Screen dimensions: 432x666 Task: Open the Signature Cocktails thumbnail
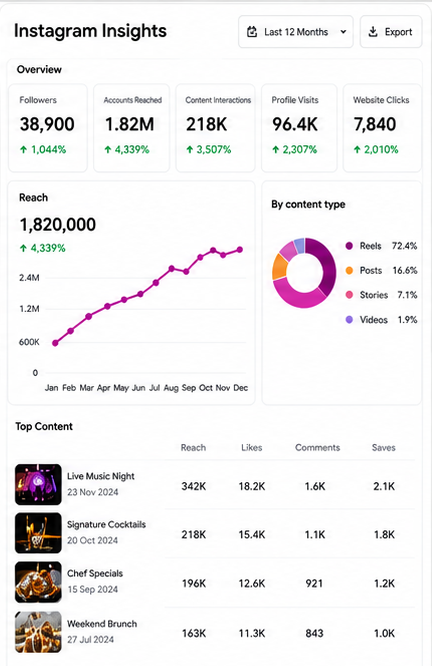[x=38, y=533]
